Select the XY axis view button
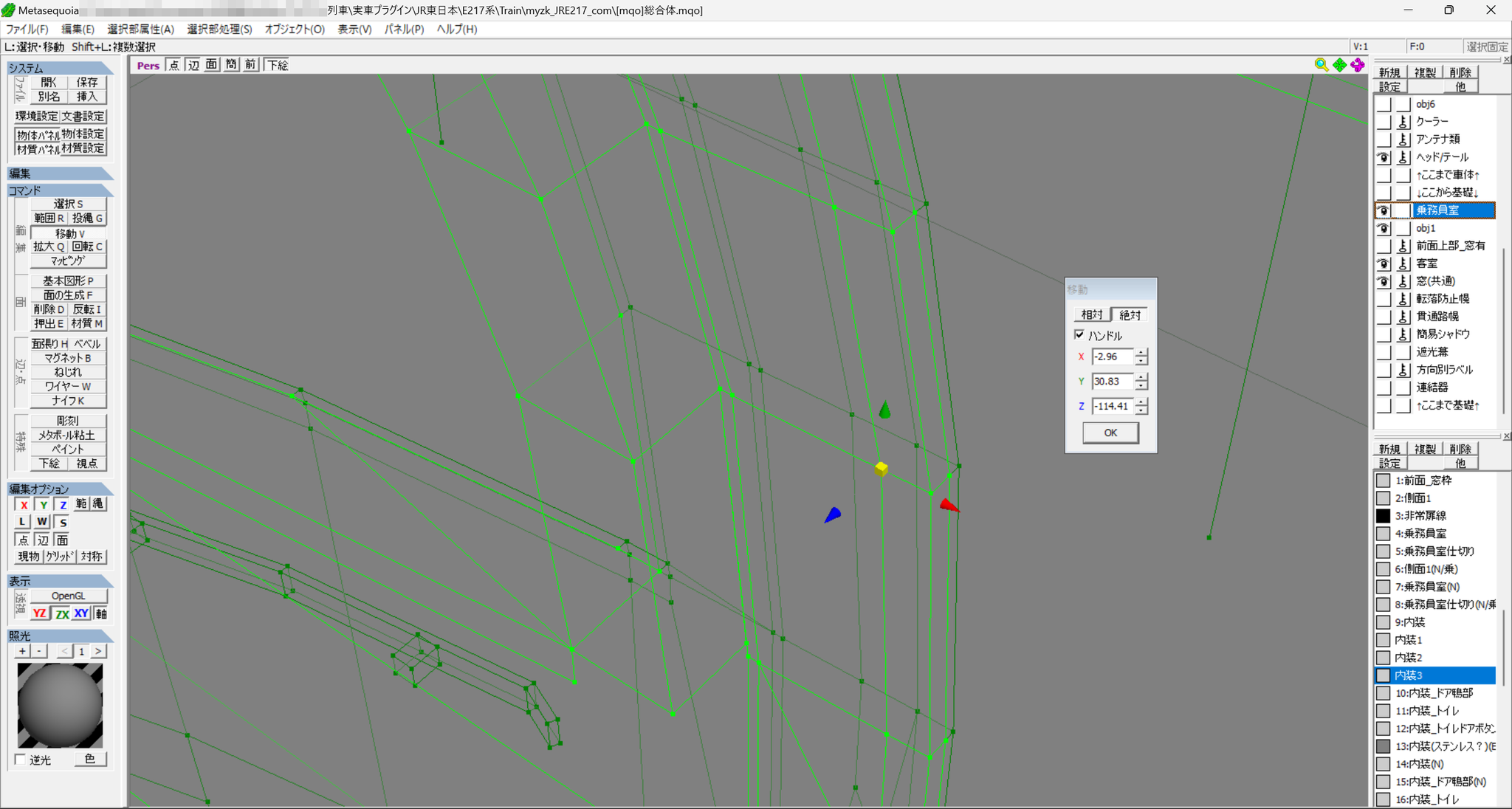The width and height of the screenshot is (1512, 809). point(81,613)
